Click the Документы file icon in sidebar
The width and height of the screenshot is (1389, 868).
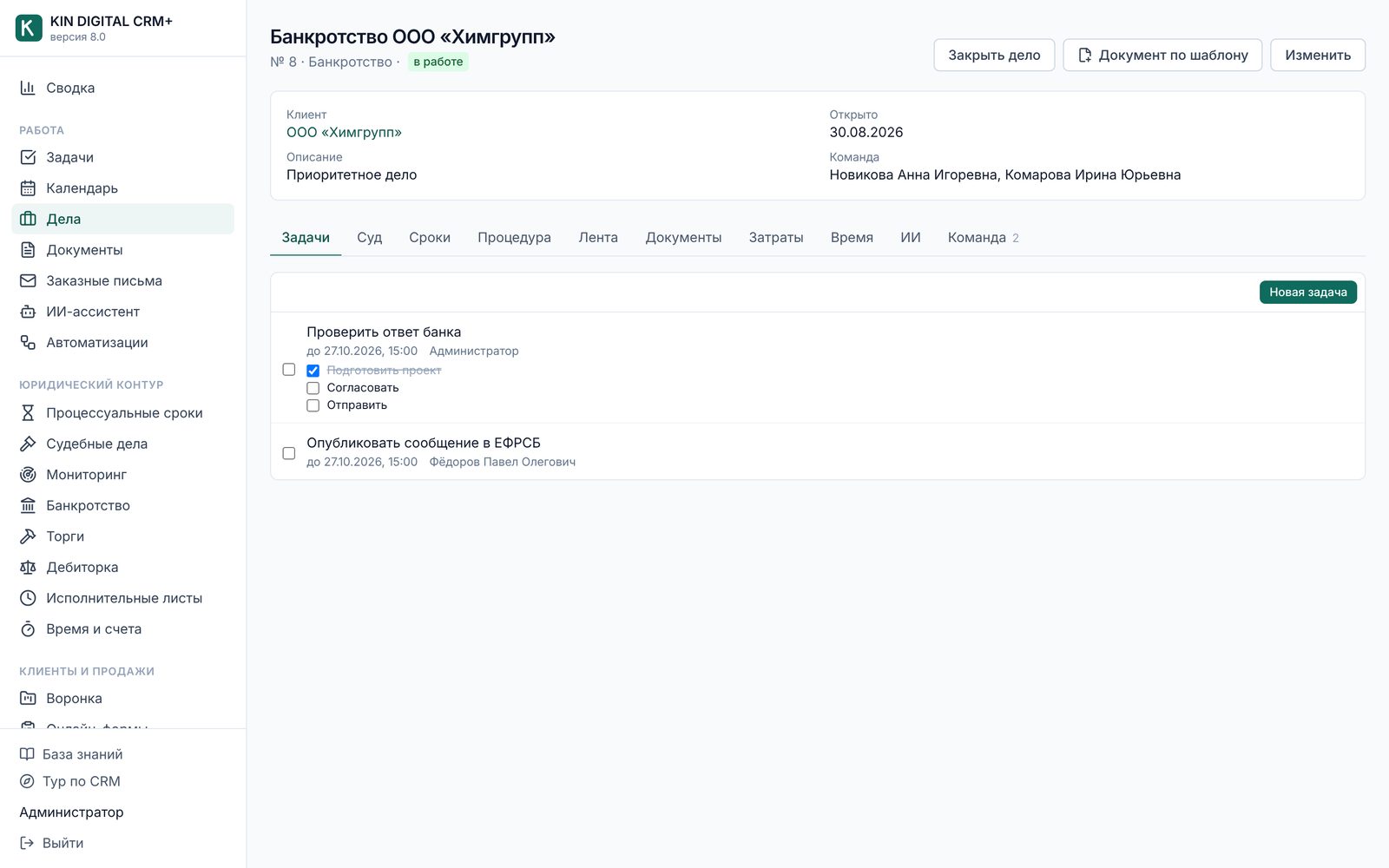(28, 250)
